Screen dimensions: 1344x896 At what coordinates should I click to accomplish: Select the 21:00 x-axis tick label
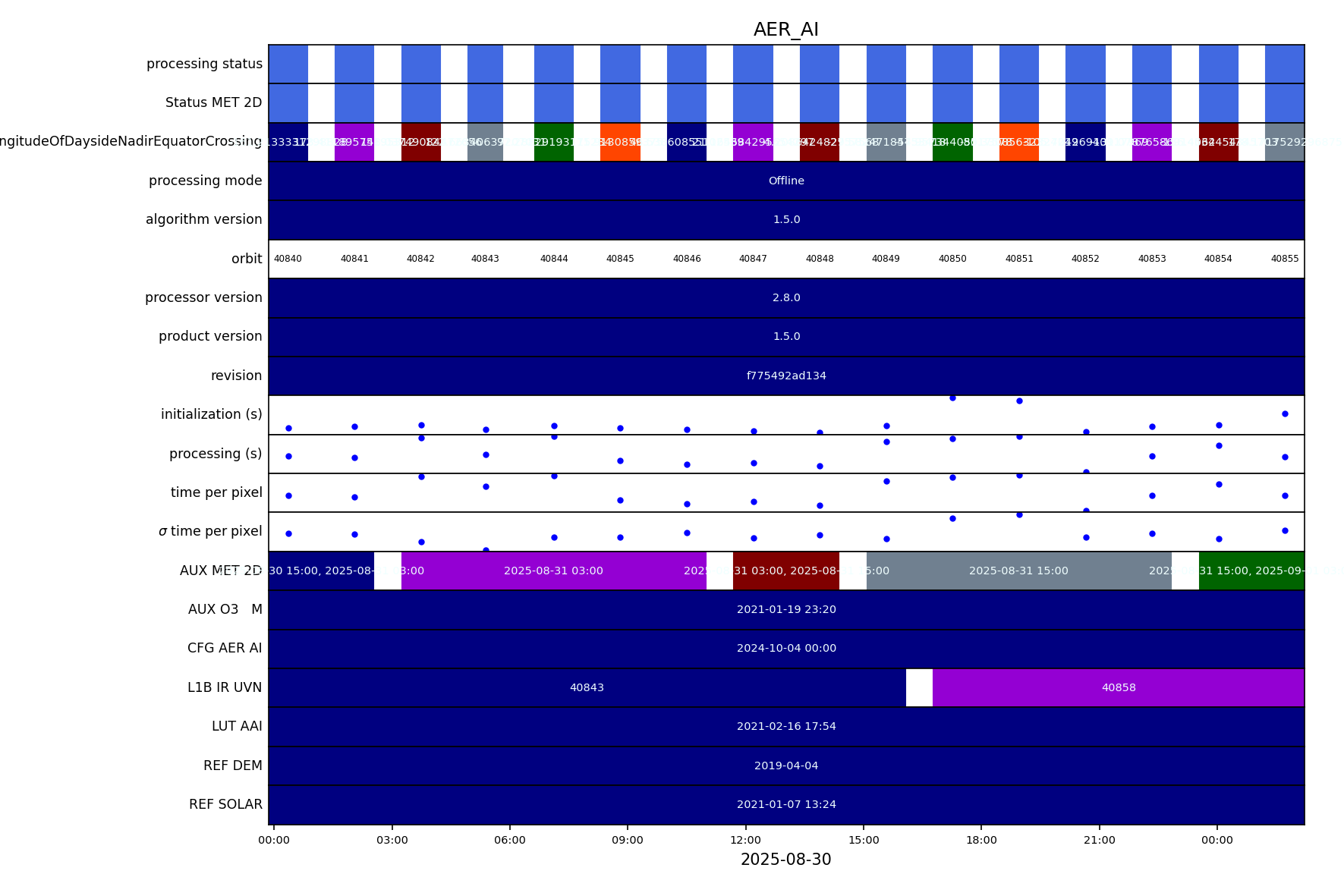pyautogui.click(x=1099, y=840)
